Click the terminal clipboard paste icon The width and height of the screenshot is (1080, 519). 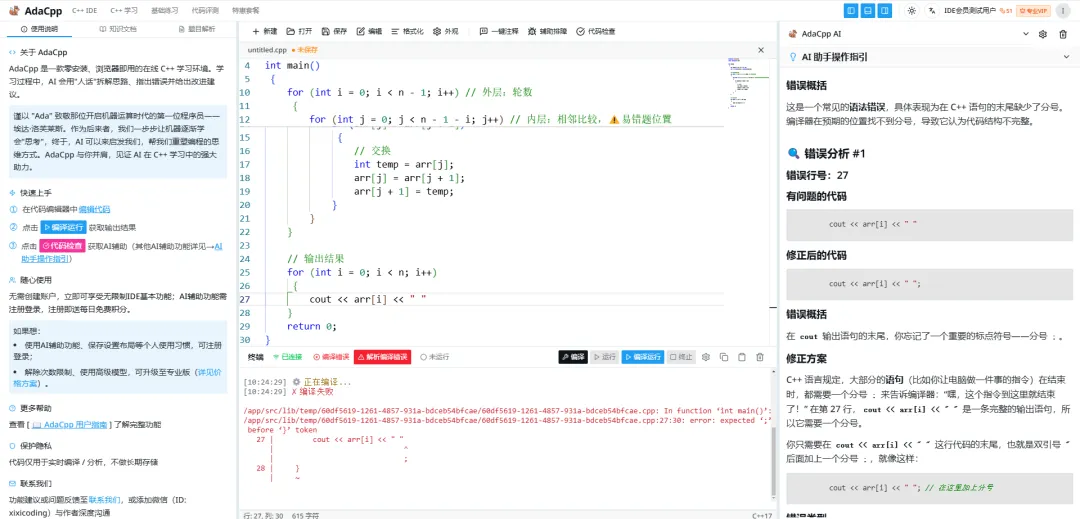(x=742, y=357)
